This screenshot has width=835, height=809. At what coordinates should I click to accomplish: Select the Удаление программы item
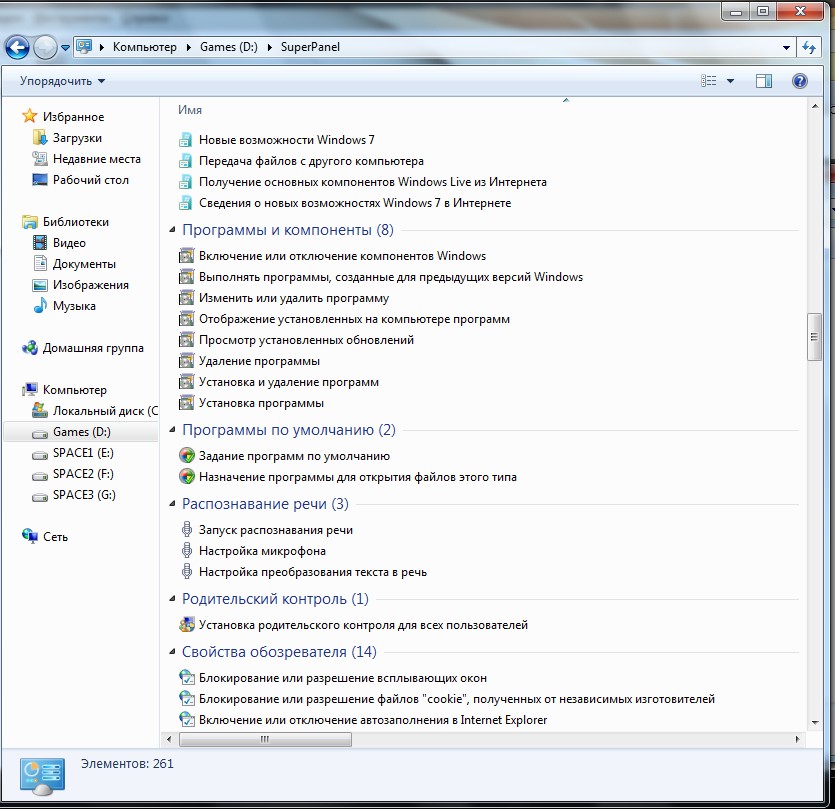[x=259, y=361]
